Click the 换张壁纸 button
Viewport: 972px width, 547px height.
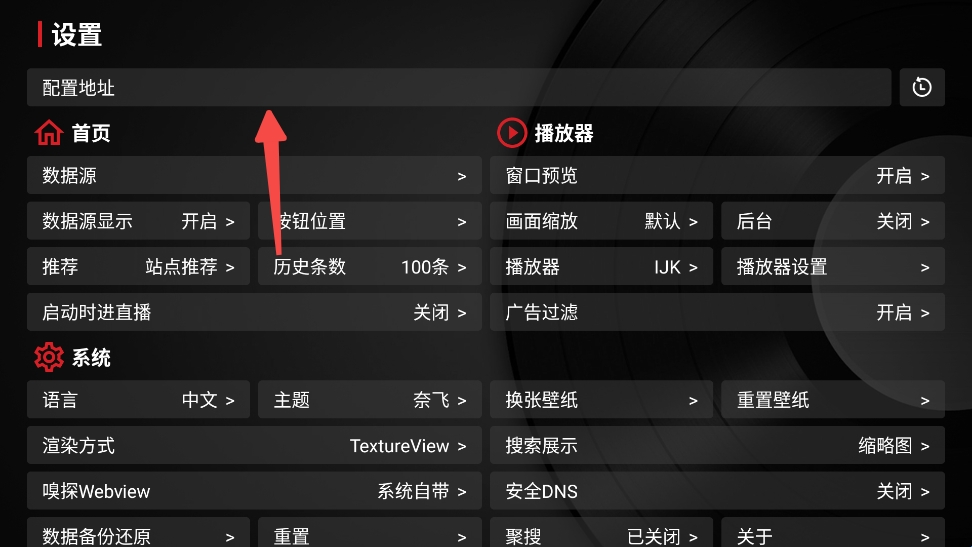click(x=601, y=399)
